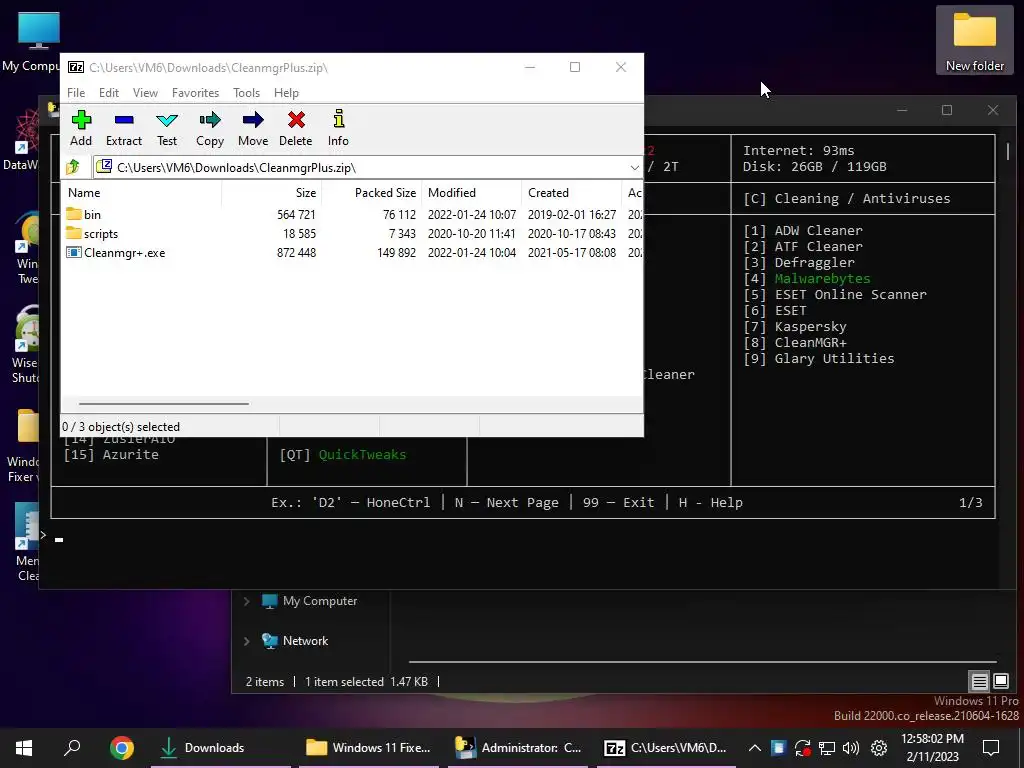The image size is (1024, 768).
Task: Expand Network in Explorer tree
Action: 247,641
